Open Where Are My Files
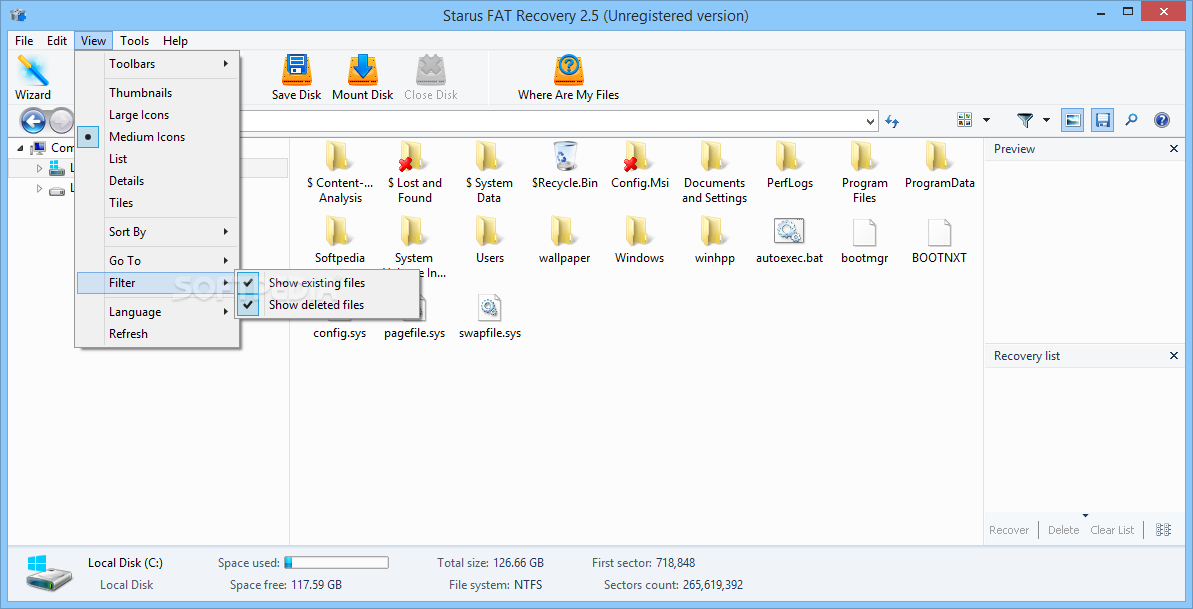The image size is (1193, 609). (568, 78)
